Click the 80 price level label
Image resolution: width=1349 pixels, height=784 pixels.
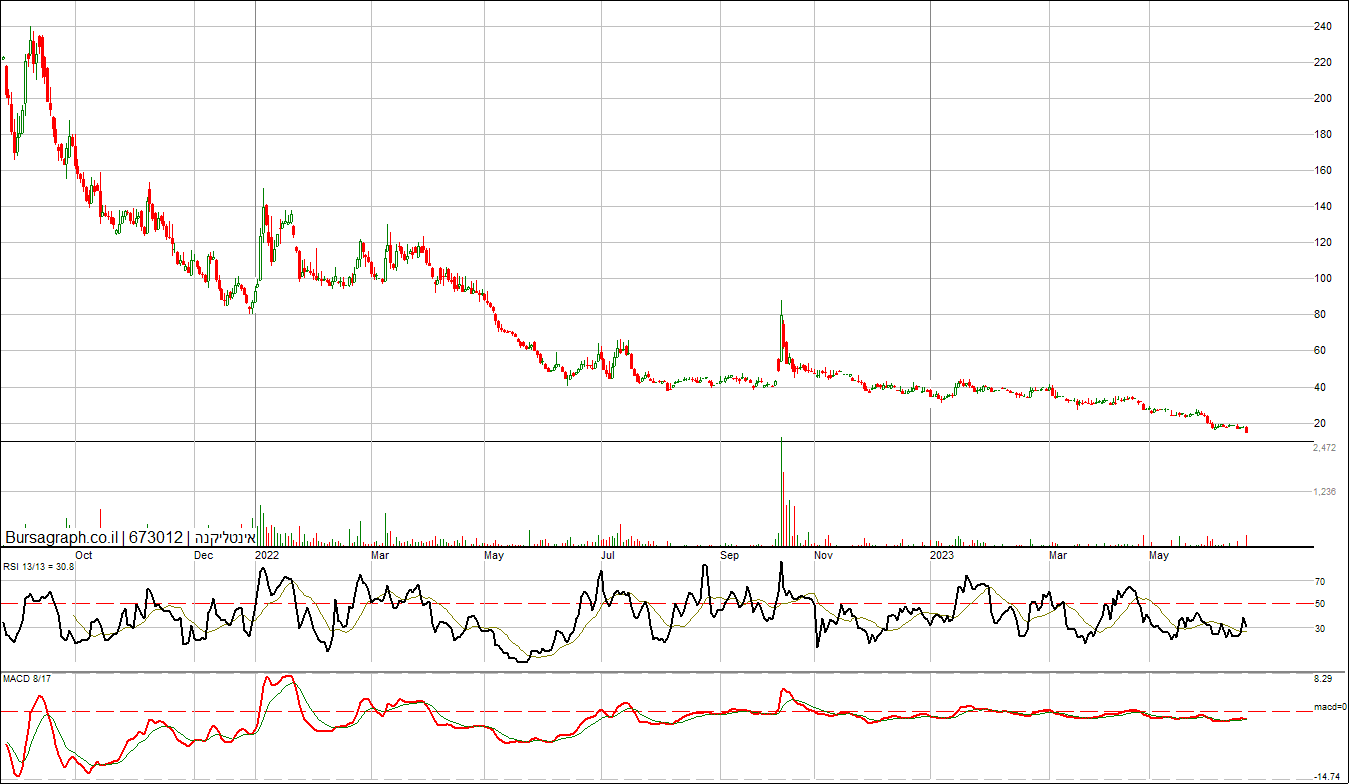point(1319,314)
